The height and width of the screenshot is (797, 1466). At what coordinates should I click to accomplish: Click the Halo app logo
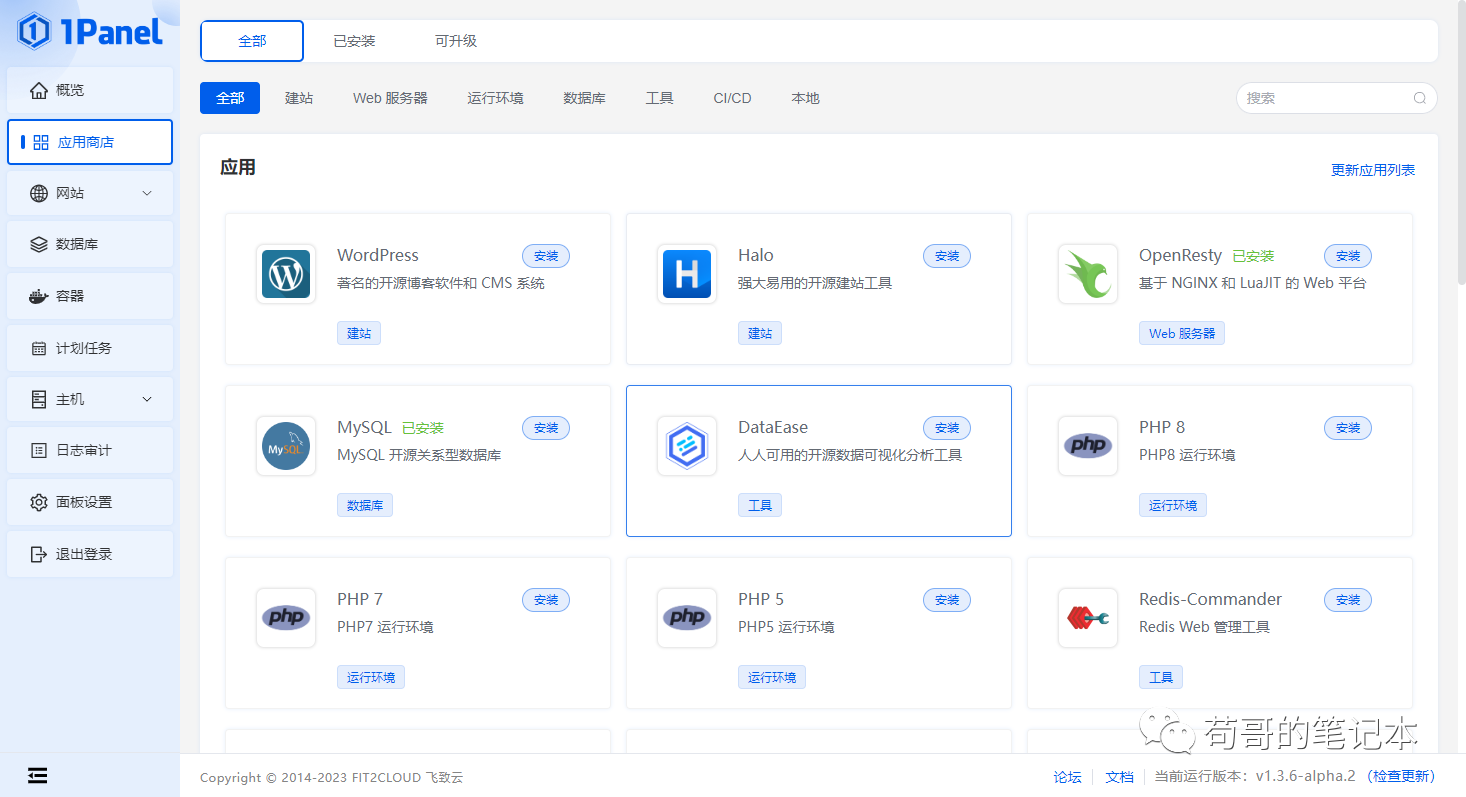tap(687, 274)
